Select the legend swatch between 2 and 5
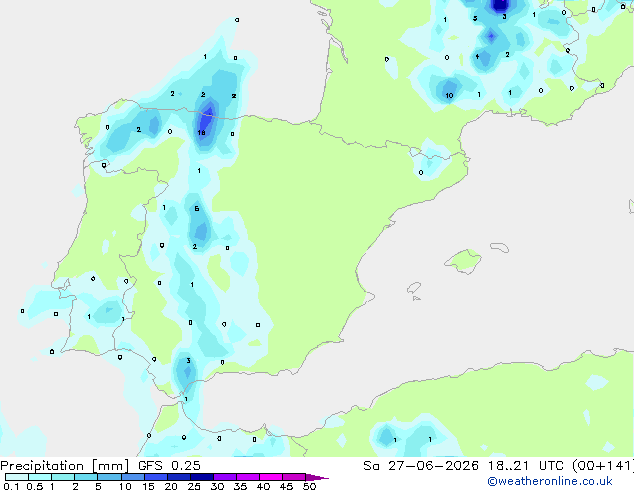This screenshot has width=634, height=490. tap(86, 477)
